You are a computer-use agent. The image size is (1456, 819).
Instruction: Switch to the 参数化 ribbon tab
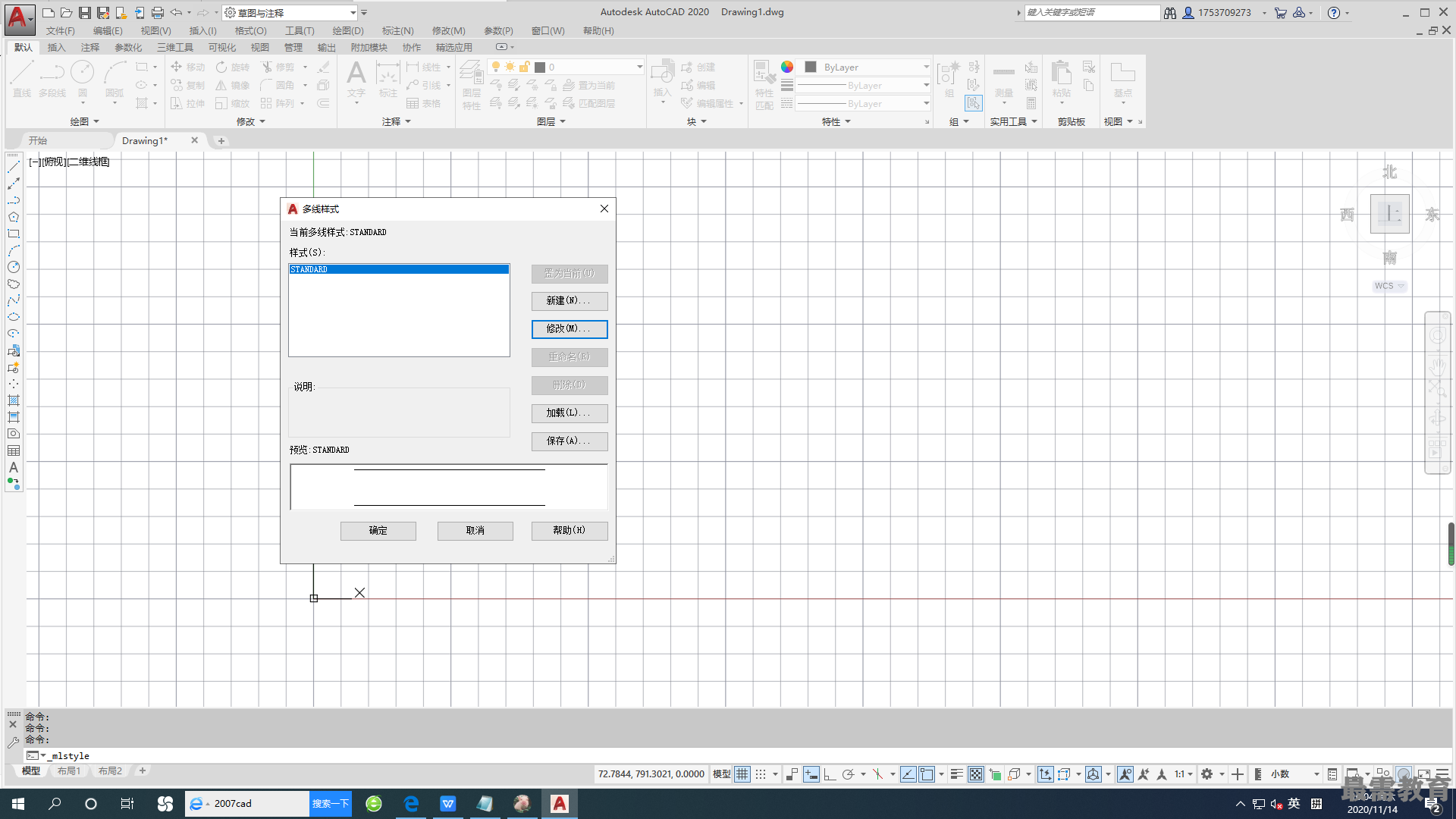click(128, 47)
